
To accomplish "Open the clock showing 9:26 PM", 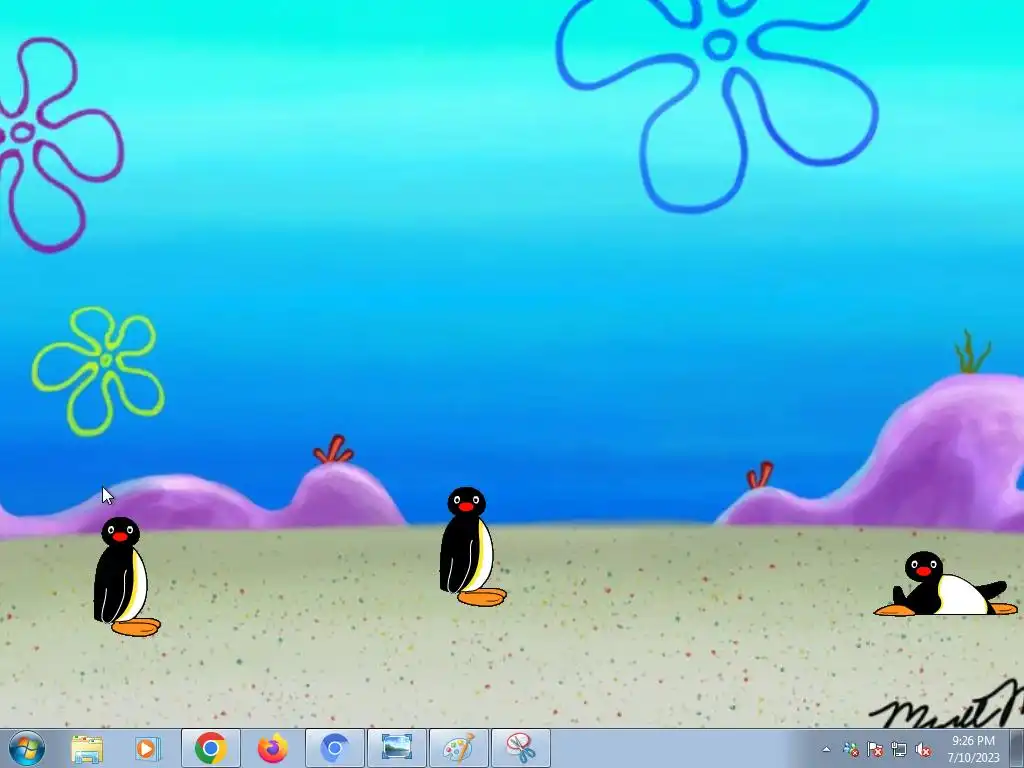I will pos(974,749).
